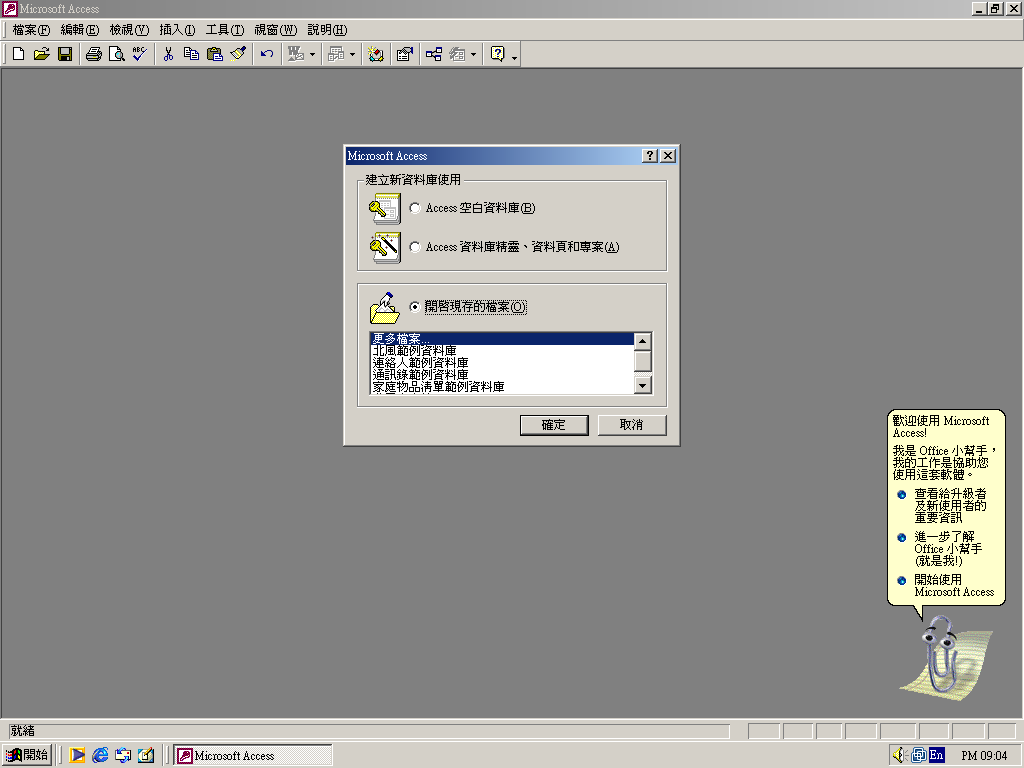
Task: Open toolbar options arrow after help icon
Action: point(515,56)
